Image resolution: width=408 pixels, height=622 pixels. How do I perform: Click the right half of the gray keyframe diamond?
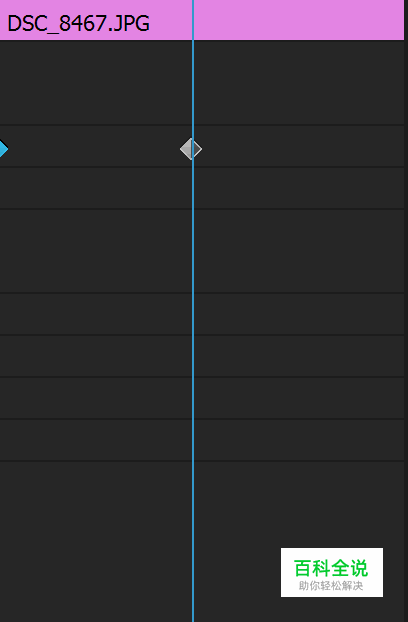pyautogui.click(x=197, y=149)
